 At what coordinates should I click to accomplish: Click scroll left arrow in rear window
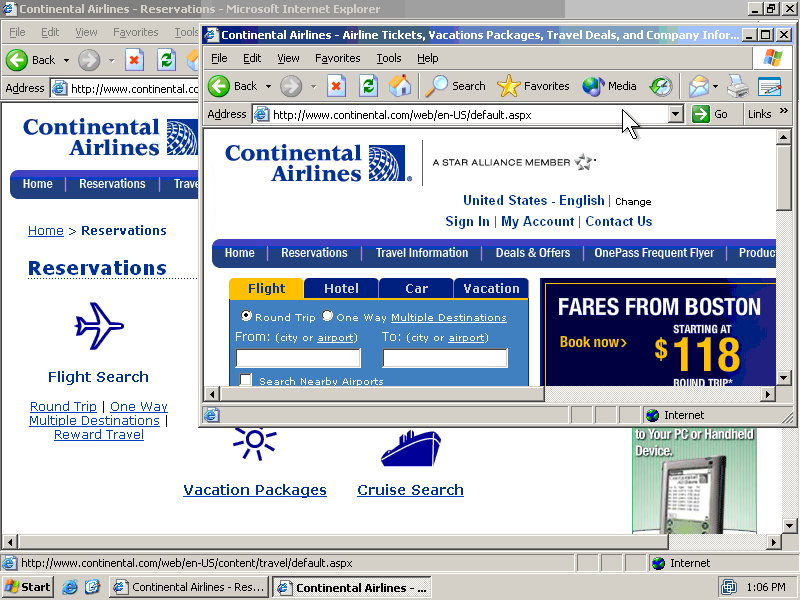[x=10, y=542]
